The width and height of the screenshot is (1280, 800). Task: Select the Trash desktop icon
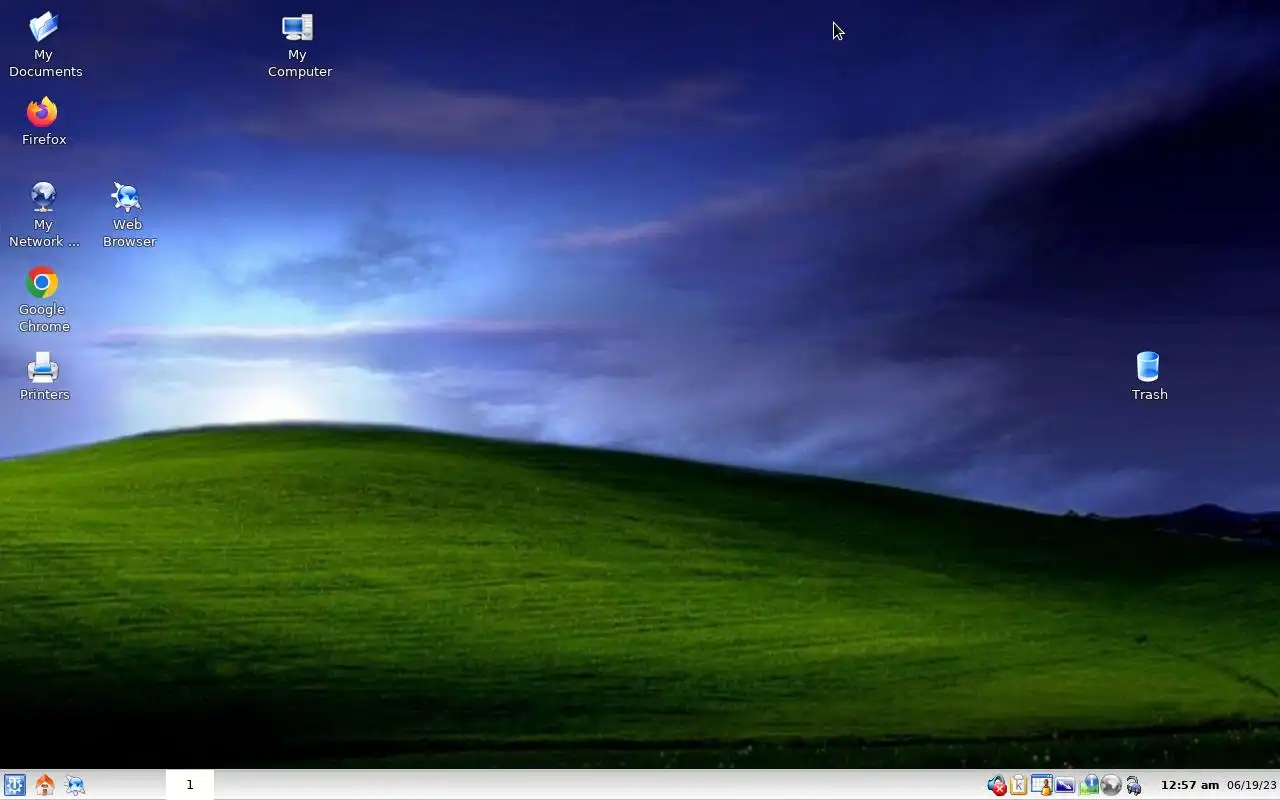click(1149, 376)
